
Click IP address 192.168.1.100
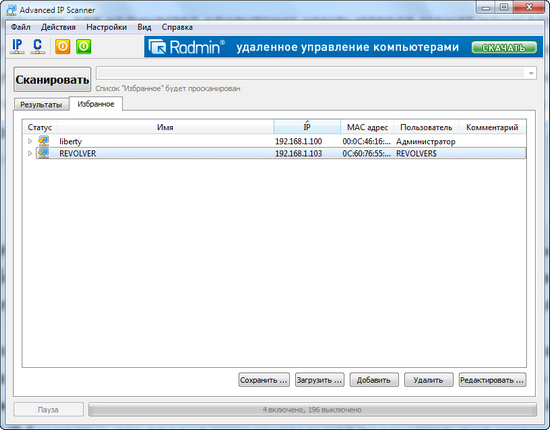[299, 141]
